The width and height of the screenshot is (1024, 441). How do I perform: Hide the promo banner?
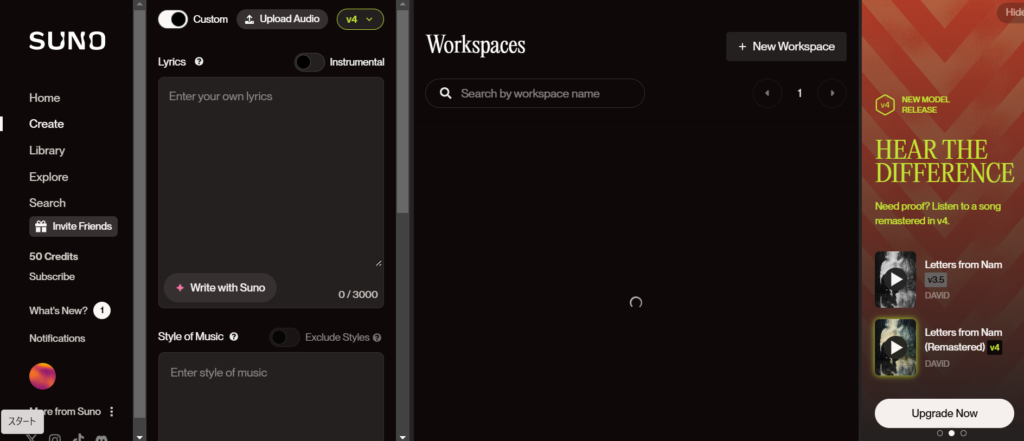(x=1011, y=12)
